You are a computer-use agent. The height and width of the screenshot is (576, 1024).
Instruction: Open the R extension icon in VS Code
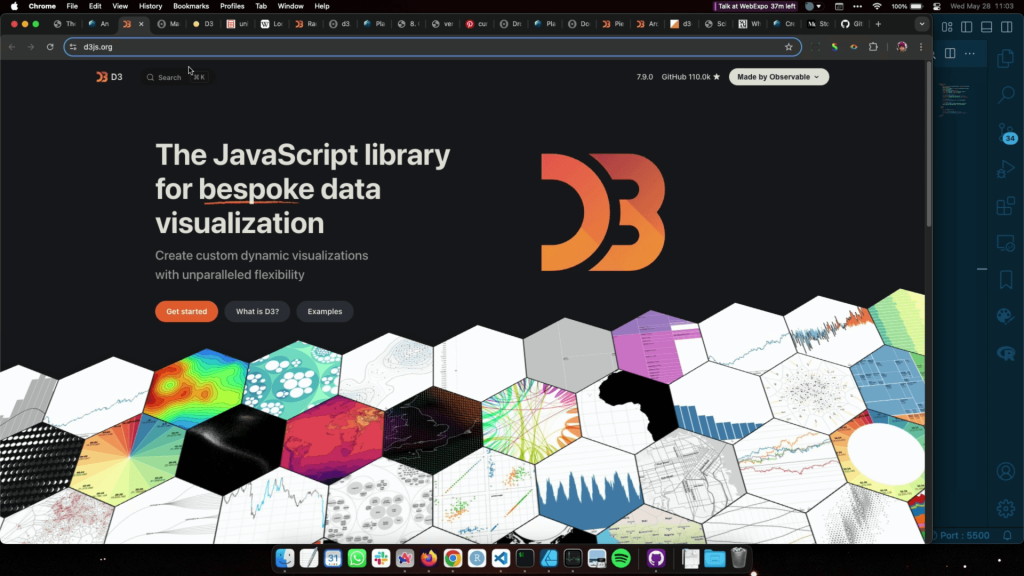pyautogui.click(x=1006, y=353)
